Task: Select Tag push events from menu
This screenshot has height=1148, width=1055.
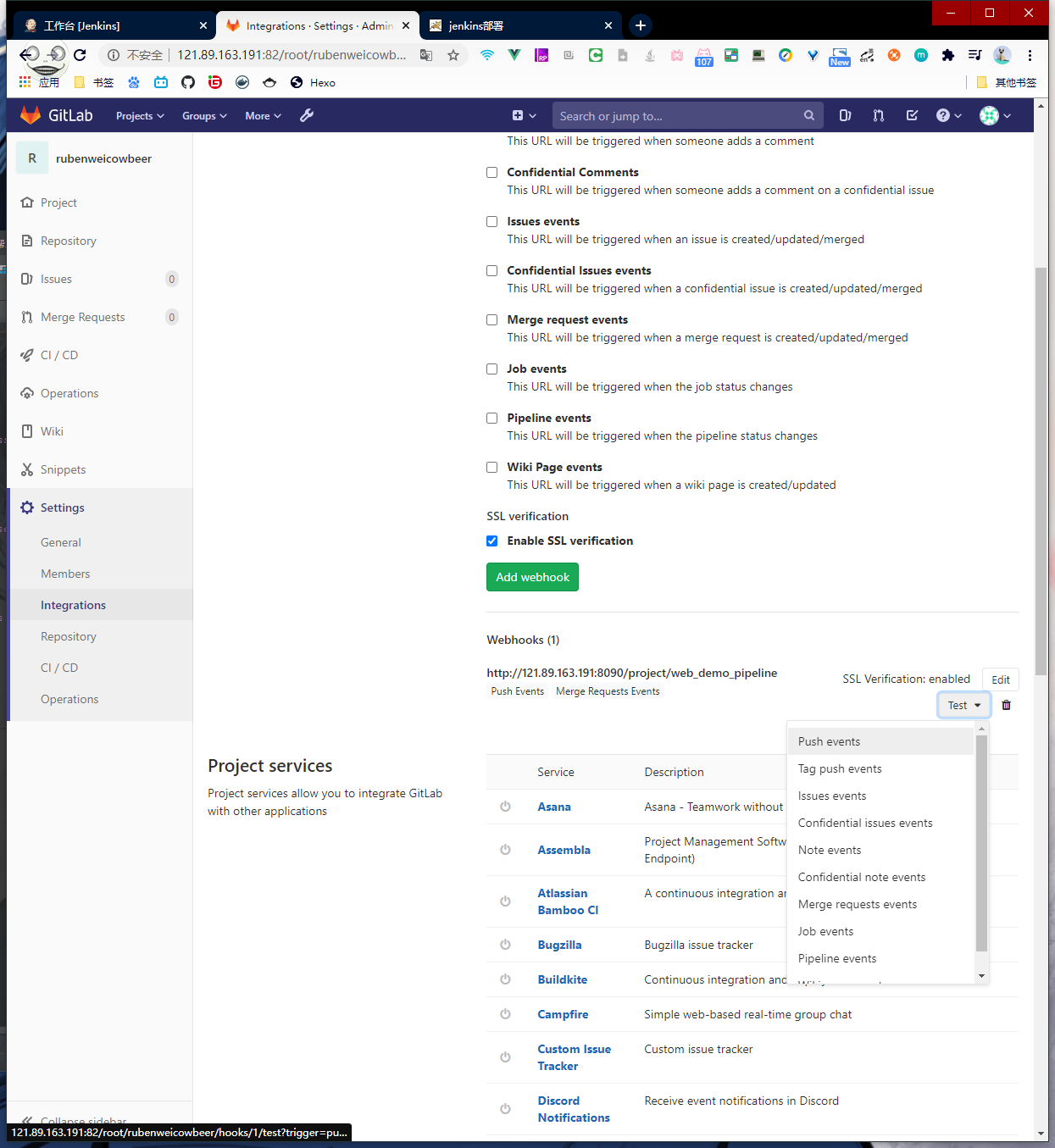Action: [x=839, y=768]
